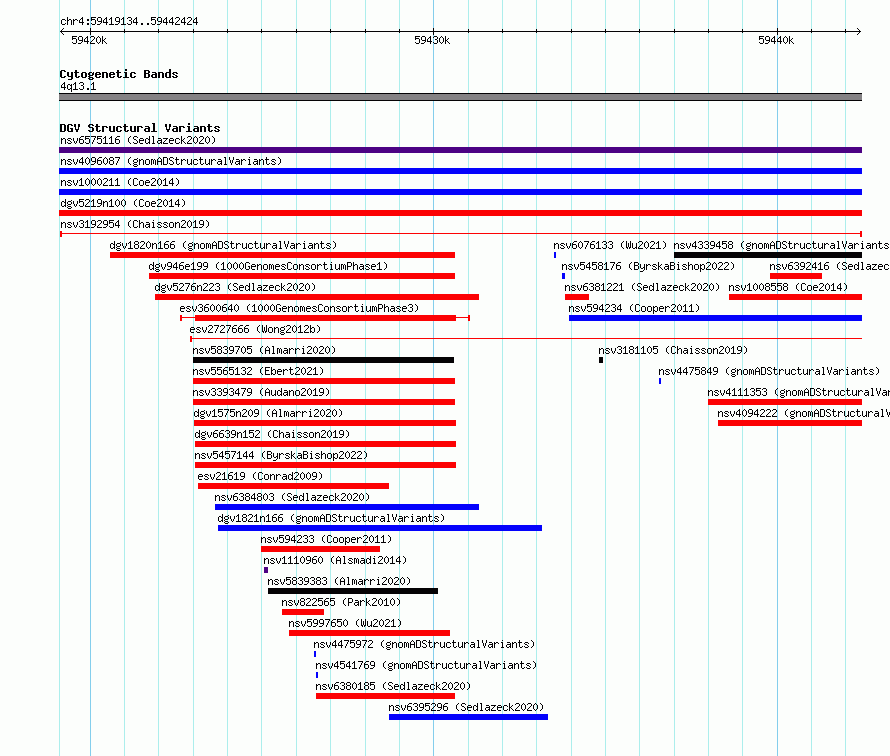
Task: Click nsv594233 (Cooper2011) label
Action: coord(326,539)
